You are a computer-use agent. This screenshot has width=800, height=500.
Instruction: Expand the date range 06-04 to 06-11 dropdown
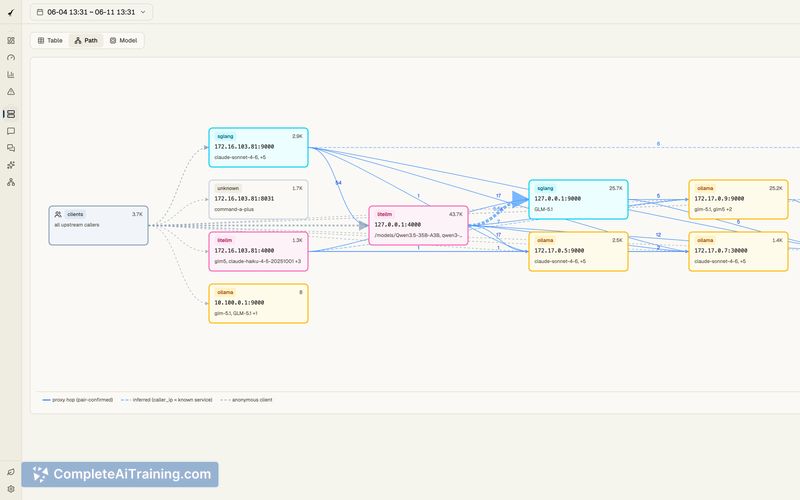tap(91, 12)
